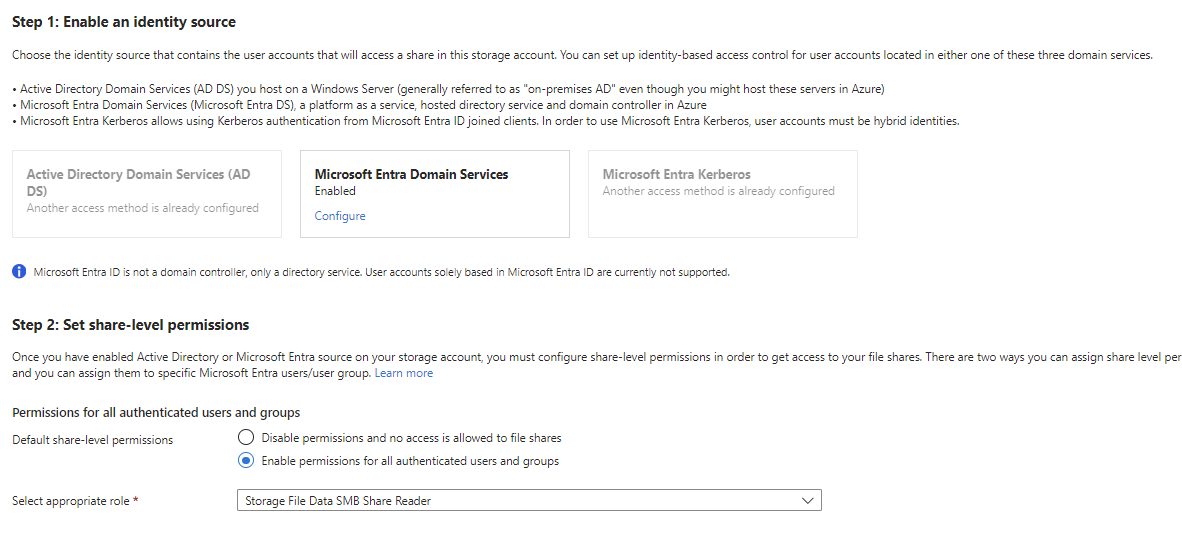Click the bullet describing Microsoft Entra DS platform service
This screenshot has height=548, width=1182.
click(360, 106)
